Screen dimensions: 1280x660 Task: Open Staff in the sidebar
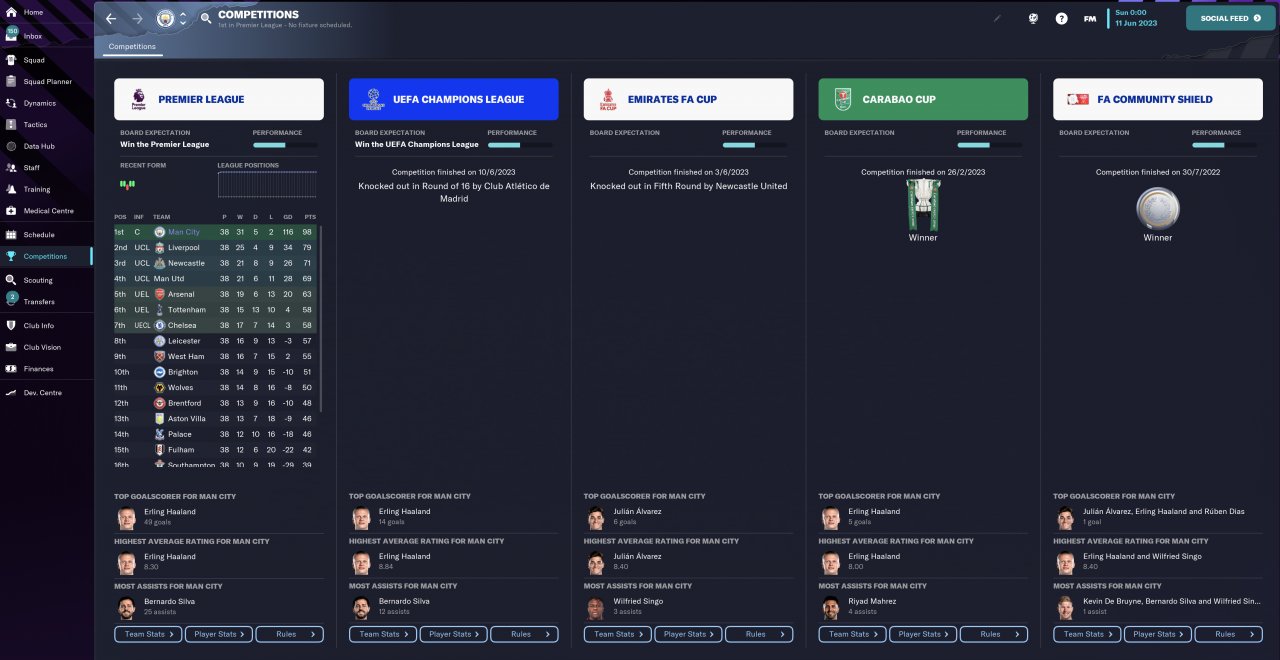coord(46,168)
